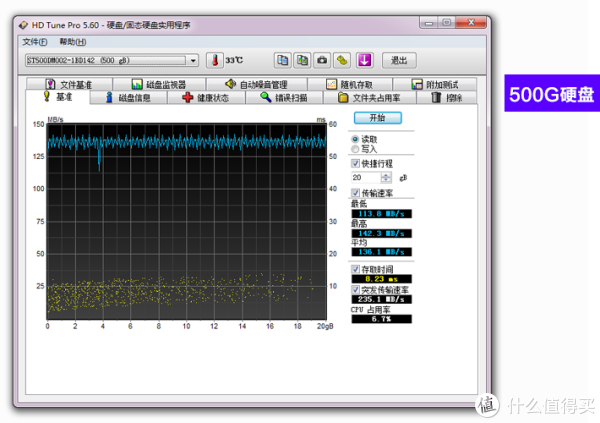Click the 文件基准 tab icon
600x423 pixels.
tap(51, 84)
